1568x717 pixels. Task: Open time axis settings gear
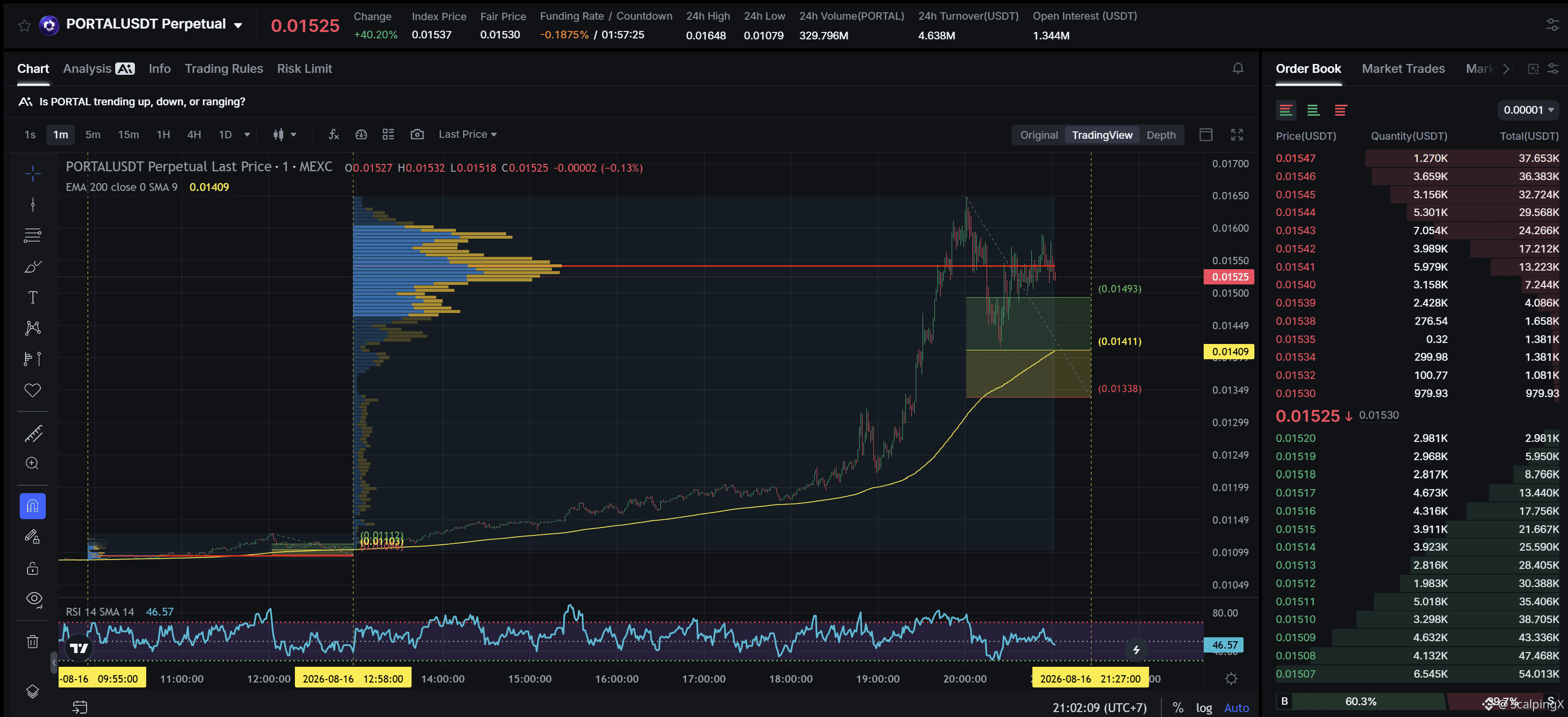[x=1231, y=679]
